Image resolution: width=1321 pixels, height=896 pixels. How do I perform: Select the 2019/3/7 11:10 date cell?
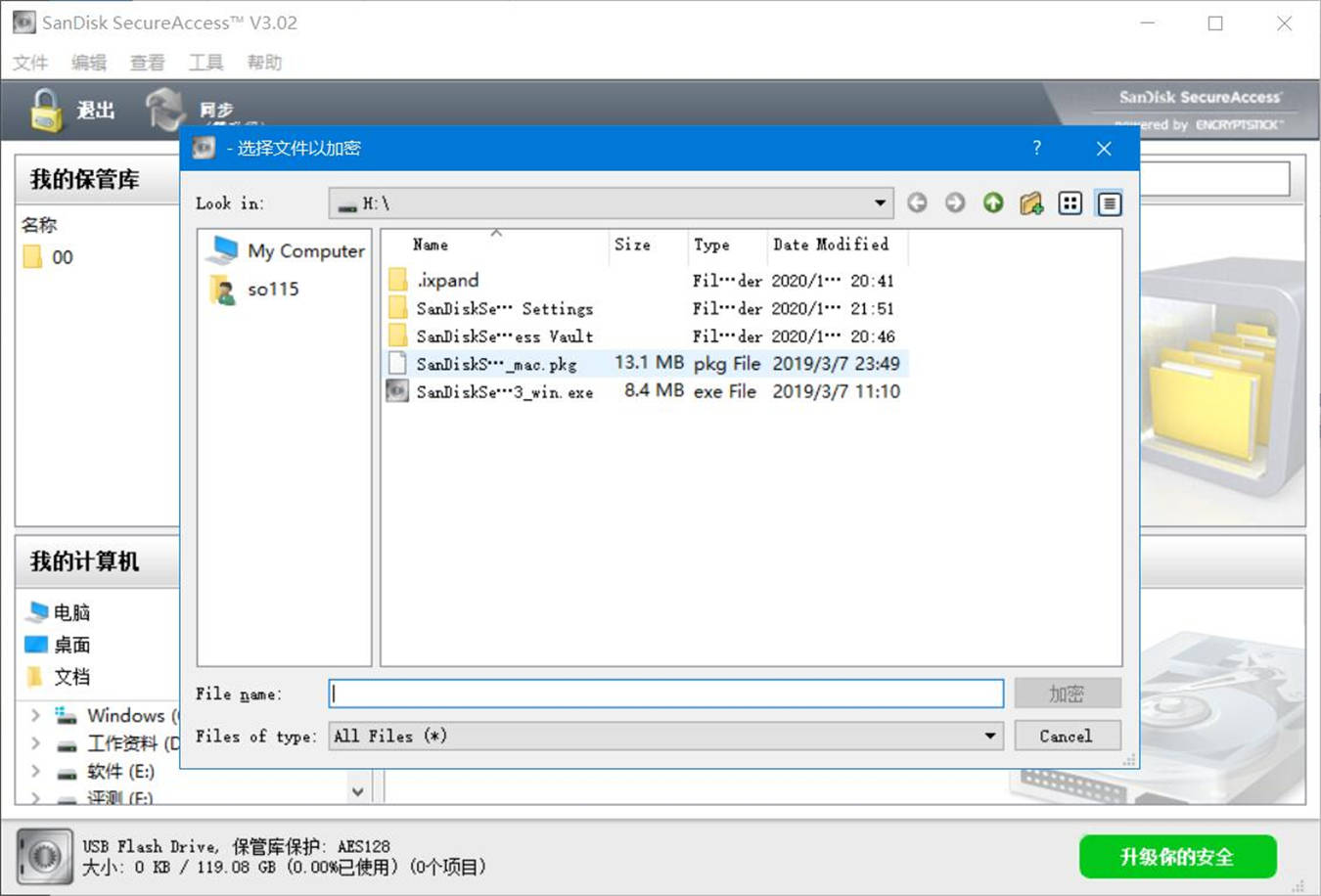[837, 391]
